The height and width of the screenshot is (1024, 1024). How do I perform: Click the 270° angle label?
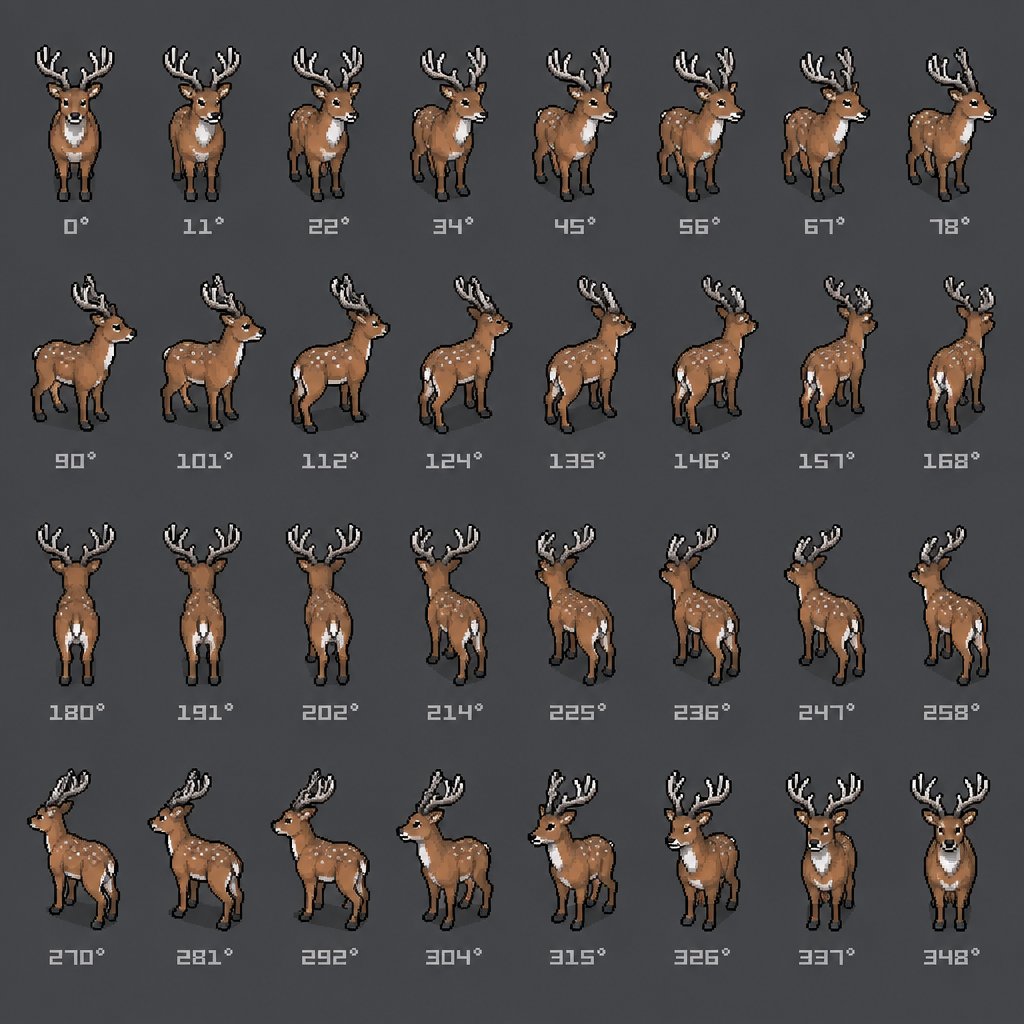[77, 957]
